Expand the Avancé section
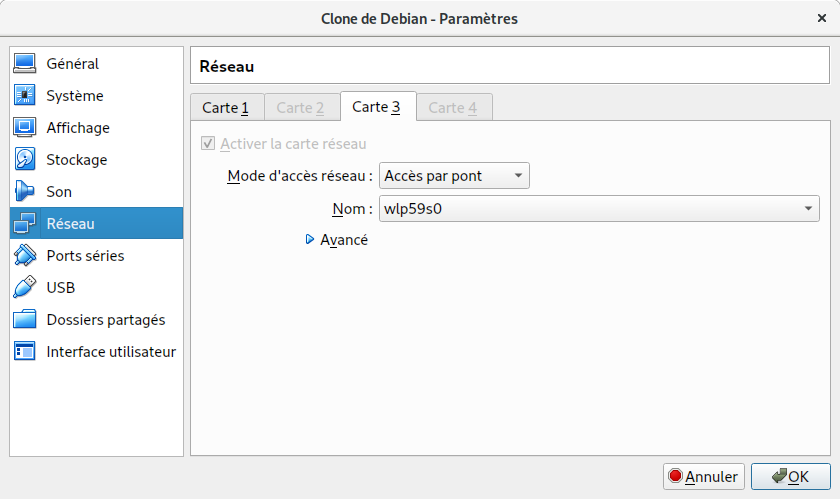Screen dimensions: 840x499 click(x=337, y=240)
